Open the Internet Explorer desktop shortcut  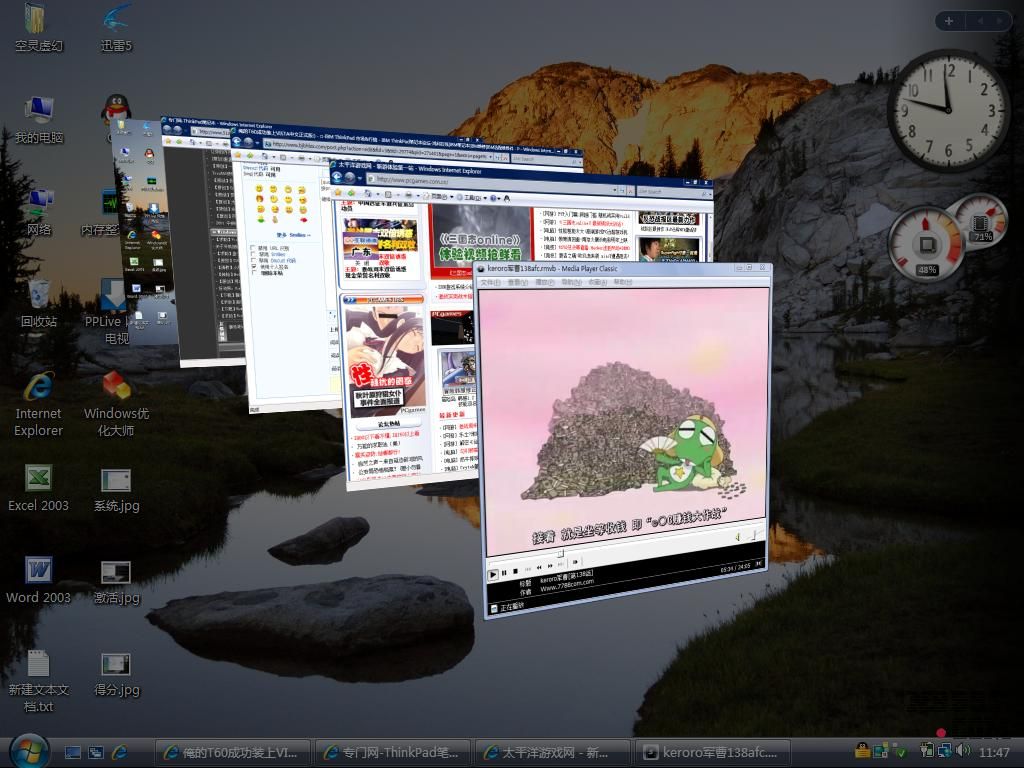tap(38, 387)
